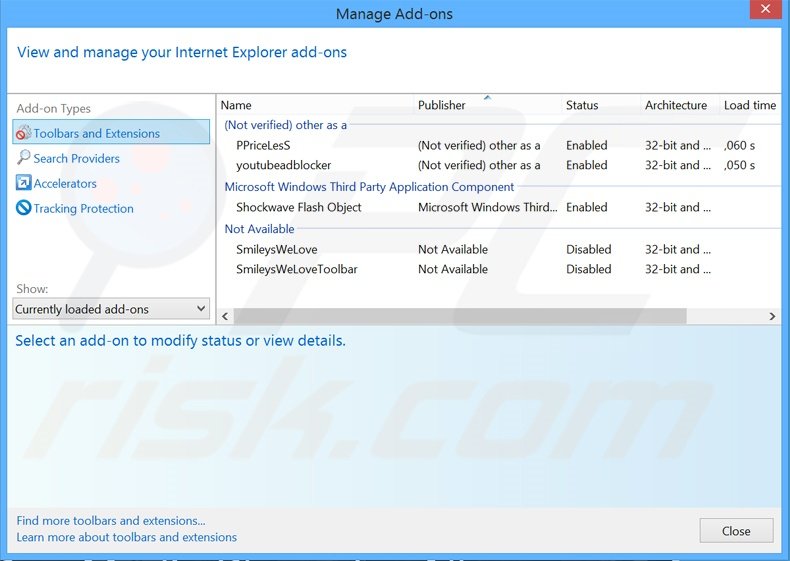Select the Shockwave Flash Object add-on
The image size is (790, 561).
(499, 207)
